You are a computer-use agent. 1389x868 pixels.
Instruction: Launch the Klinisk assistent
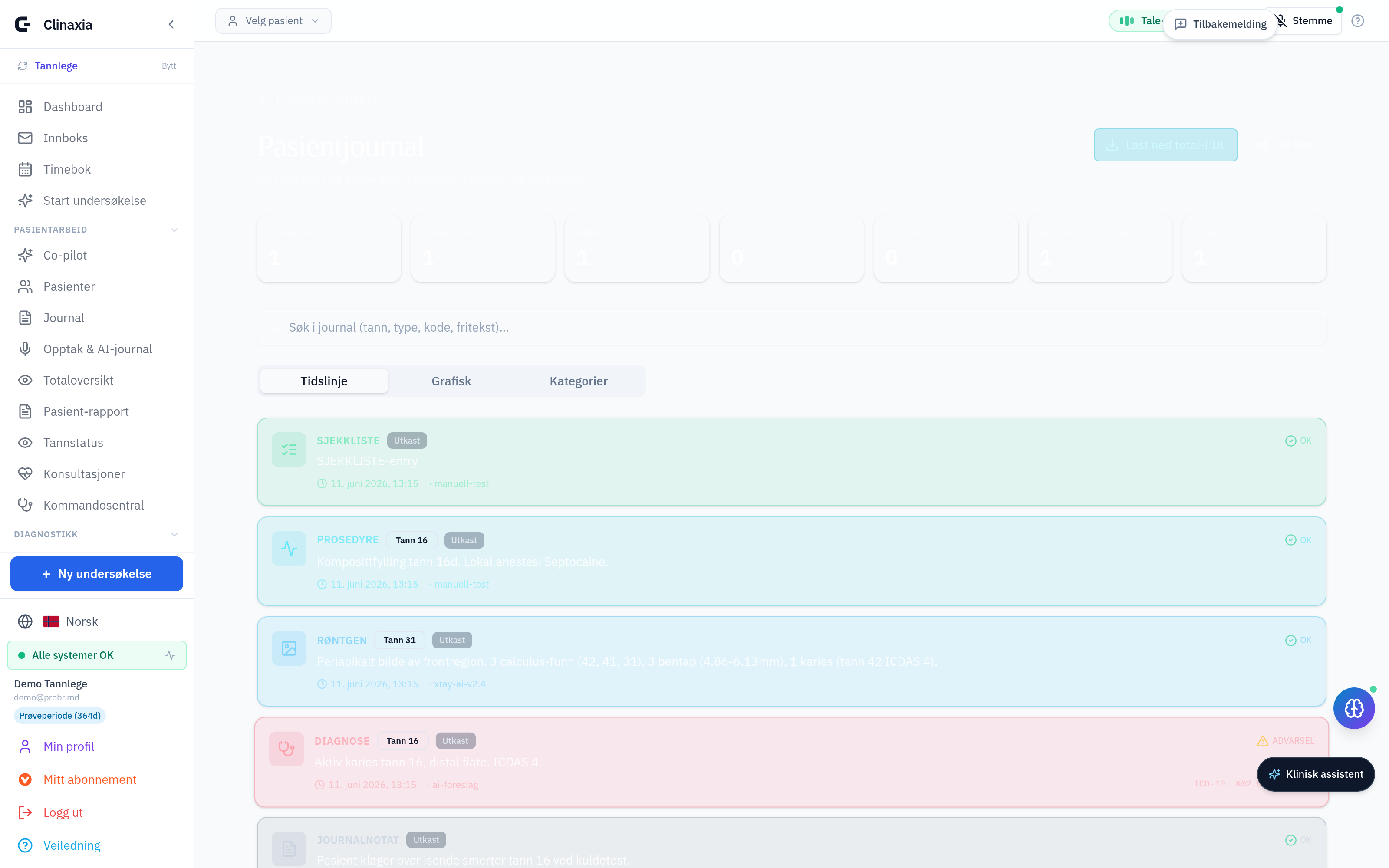coord(1316,774)
